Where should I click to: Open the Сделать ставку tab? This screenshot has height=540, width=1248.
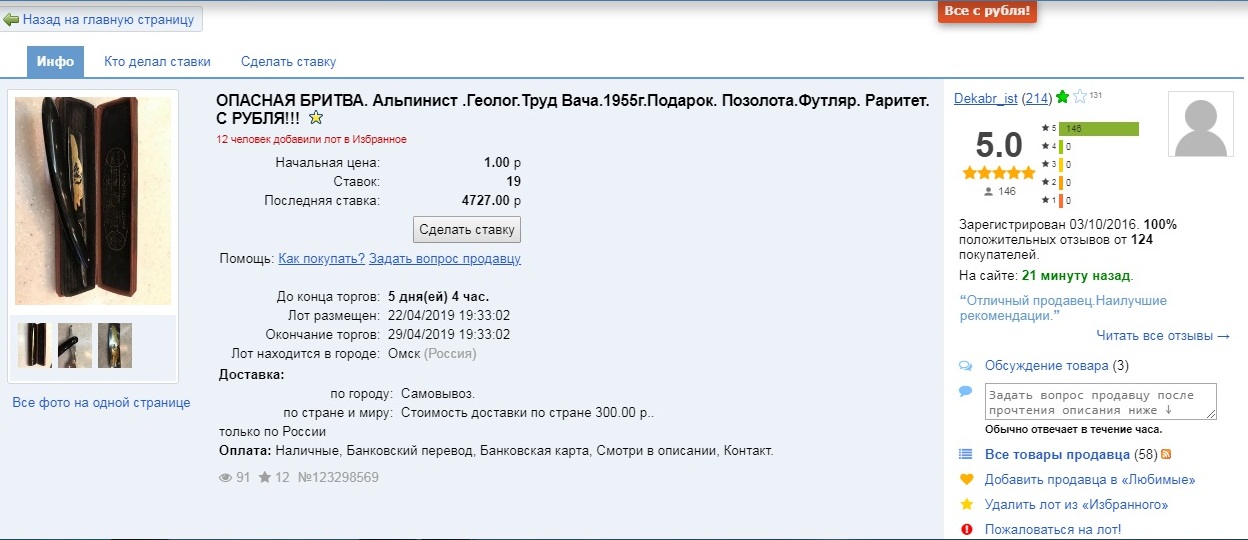point(288,62)
